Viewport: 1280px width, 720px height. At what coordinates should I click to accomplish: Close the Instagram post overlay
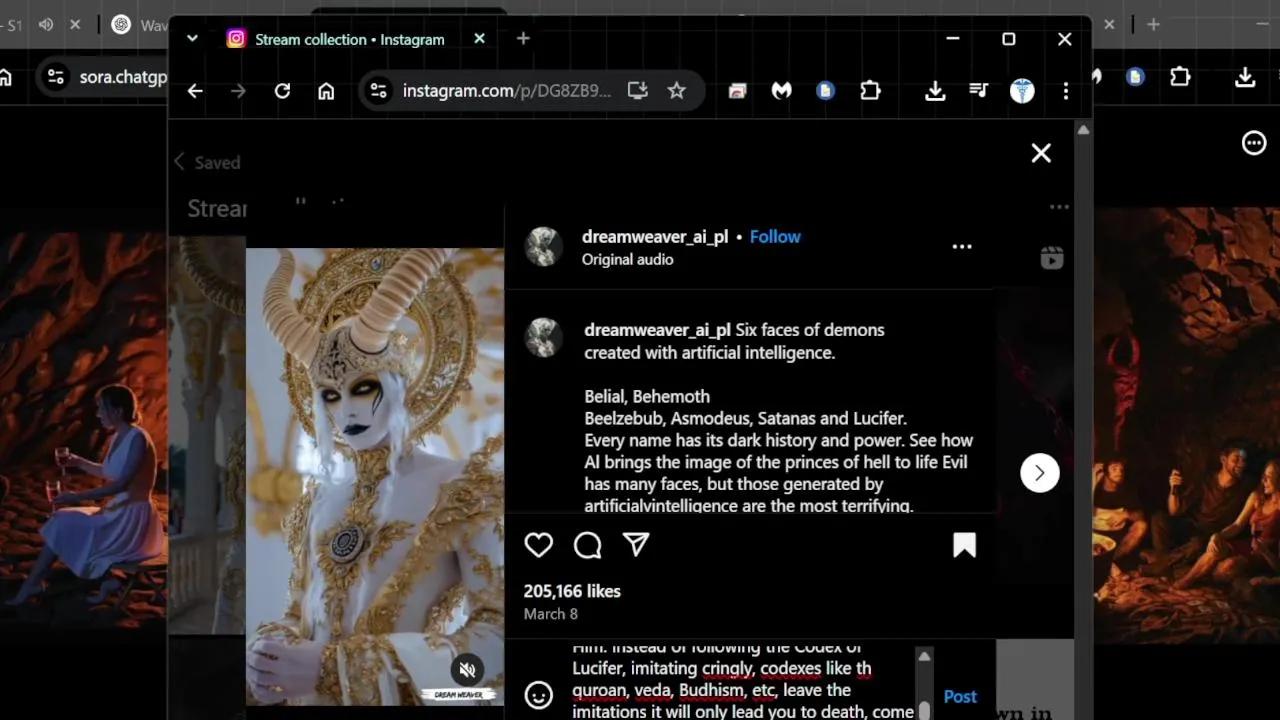(x=1041, y=153)
